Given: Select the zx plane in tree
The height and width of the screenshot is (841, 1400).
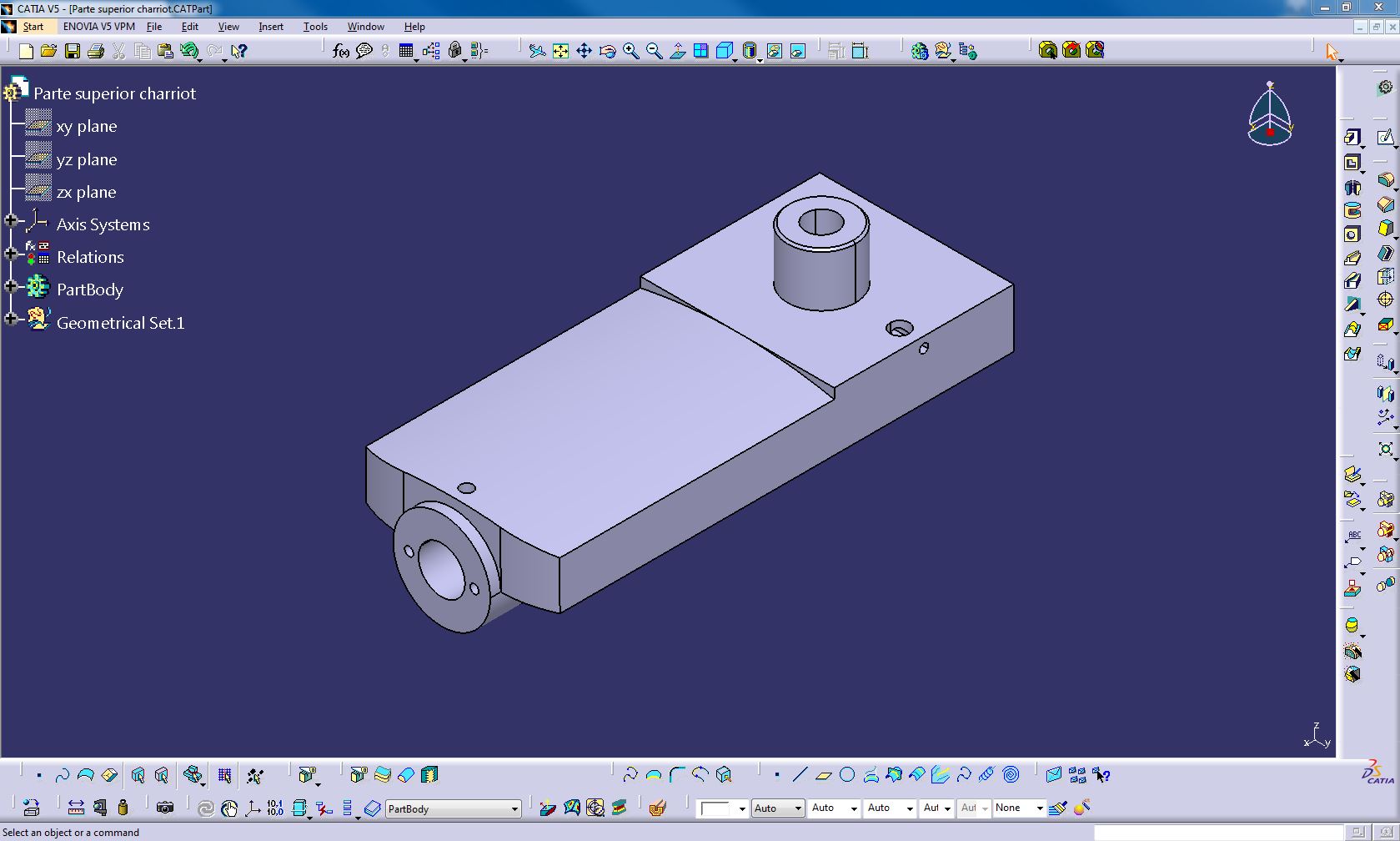Looking at the screenshot, I should click(x=87, y=192).
